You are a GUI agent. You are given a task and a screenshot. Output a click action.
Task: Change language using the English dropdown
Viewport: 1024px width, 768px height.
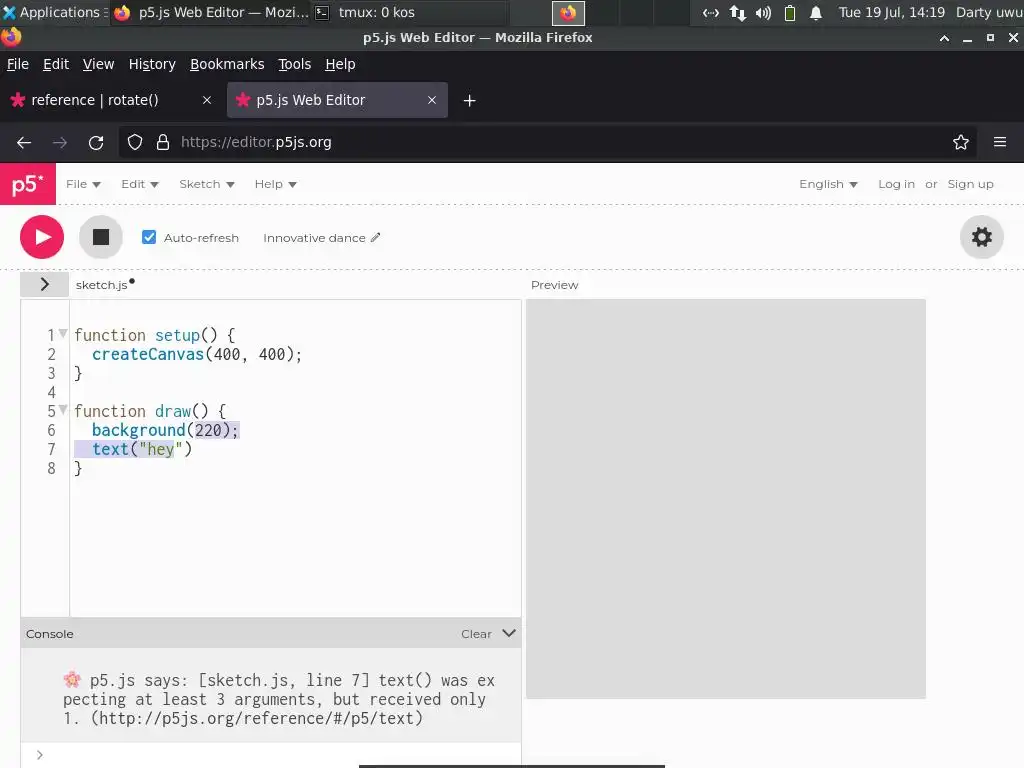click(828, 184)
